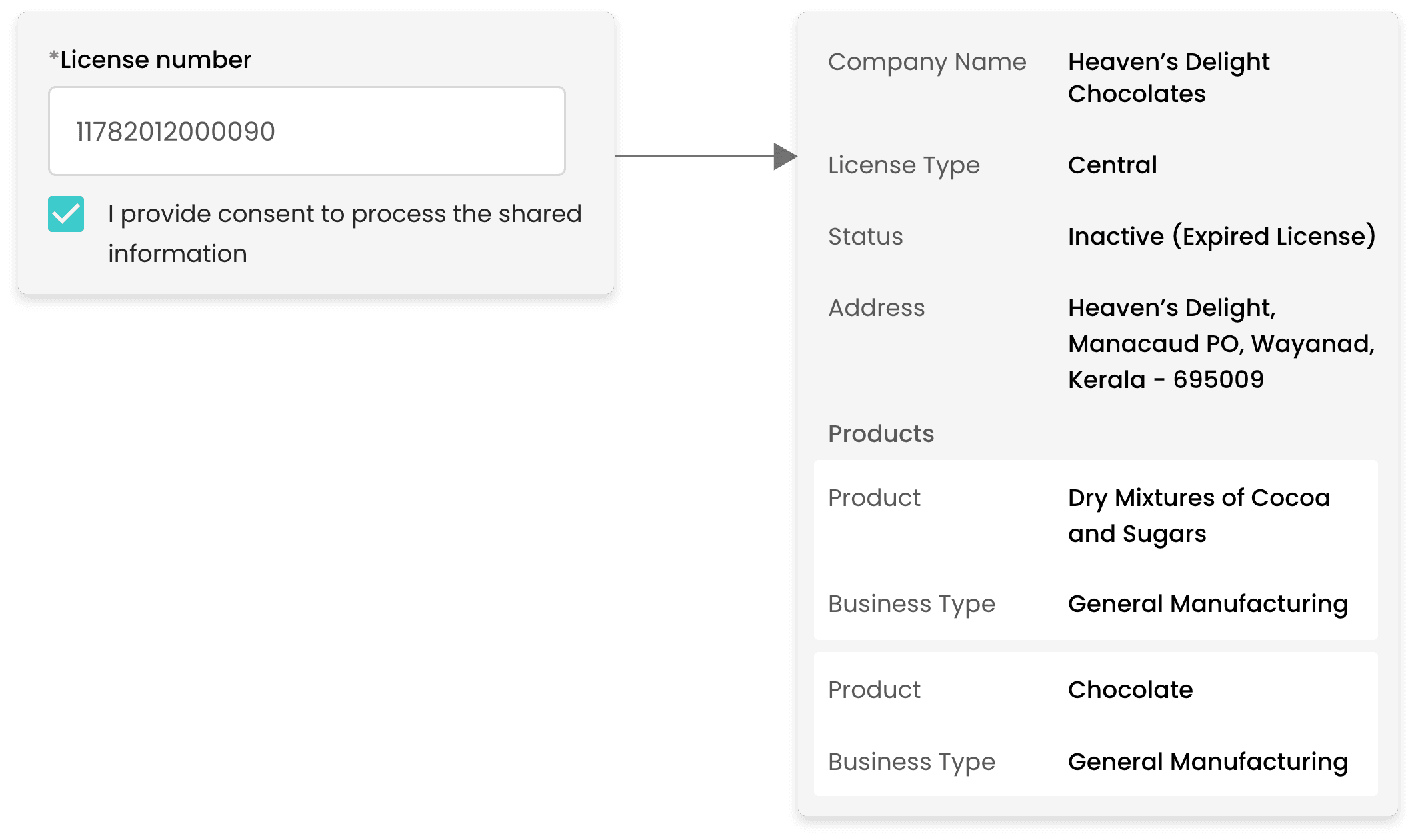The image size is (1416, 840).
Task: Click the "Status" label
Action: point(865,237)
